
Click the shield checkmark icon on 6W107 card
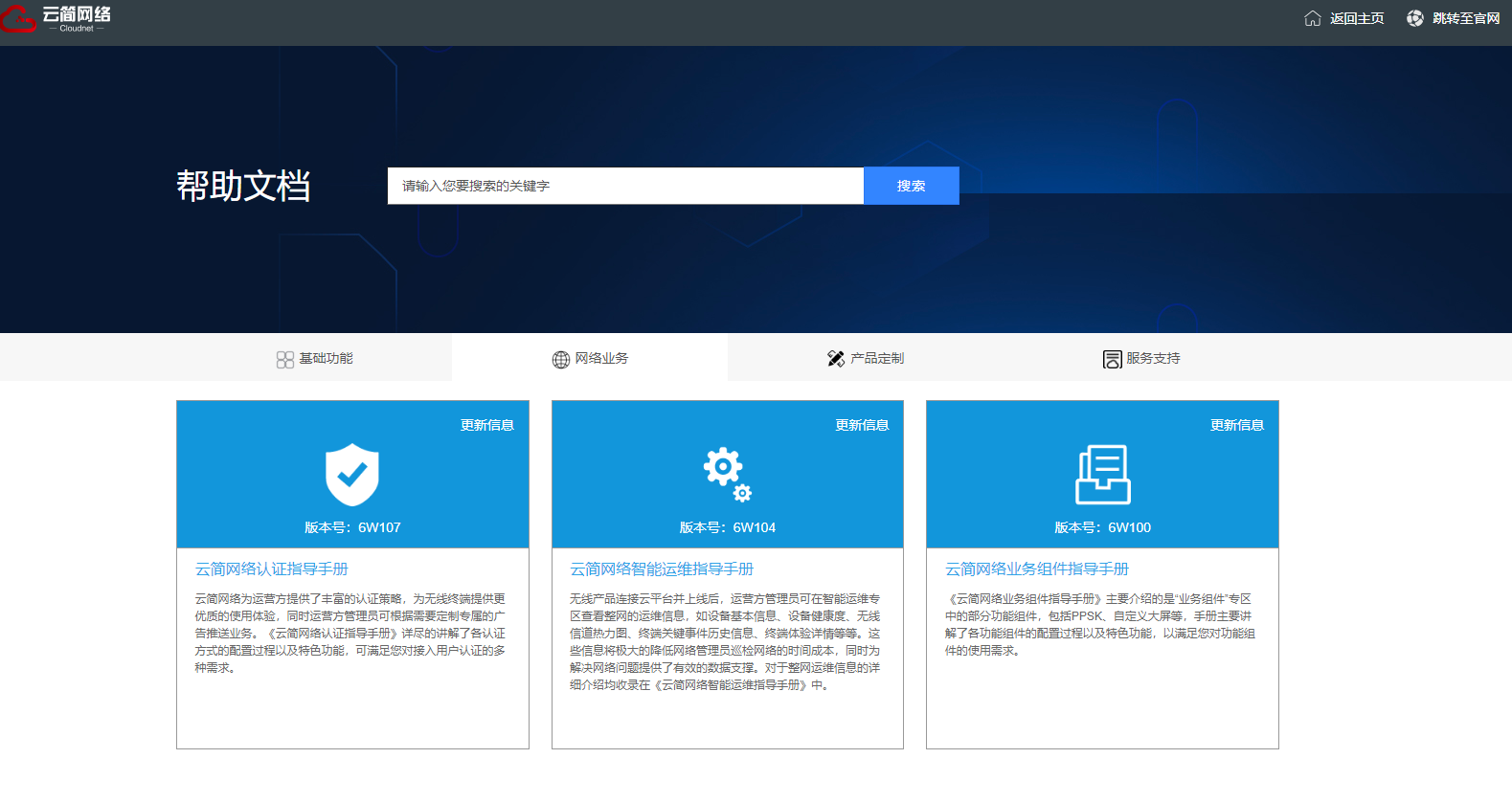(352, 475)
